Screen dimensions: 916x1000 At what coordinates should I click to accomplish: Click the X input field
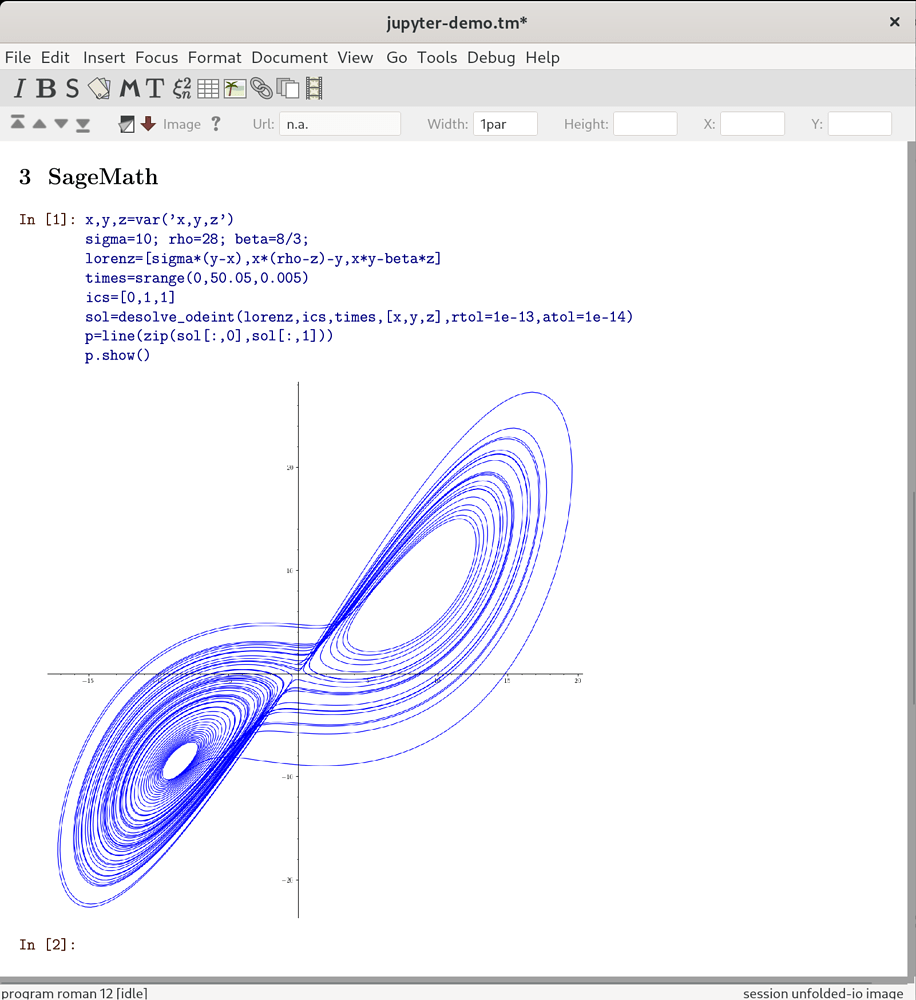[x=753, y=124]
